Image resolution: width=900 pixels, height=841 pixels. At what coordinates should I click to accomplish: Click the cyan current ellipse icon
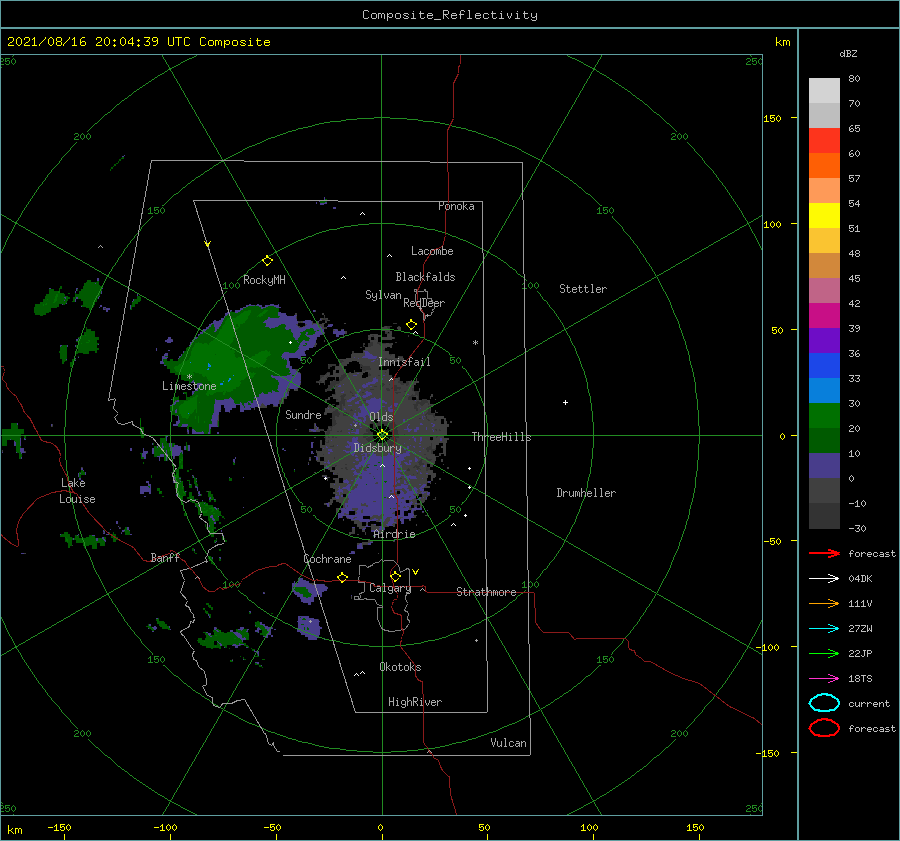[824, 703]
